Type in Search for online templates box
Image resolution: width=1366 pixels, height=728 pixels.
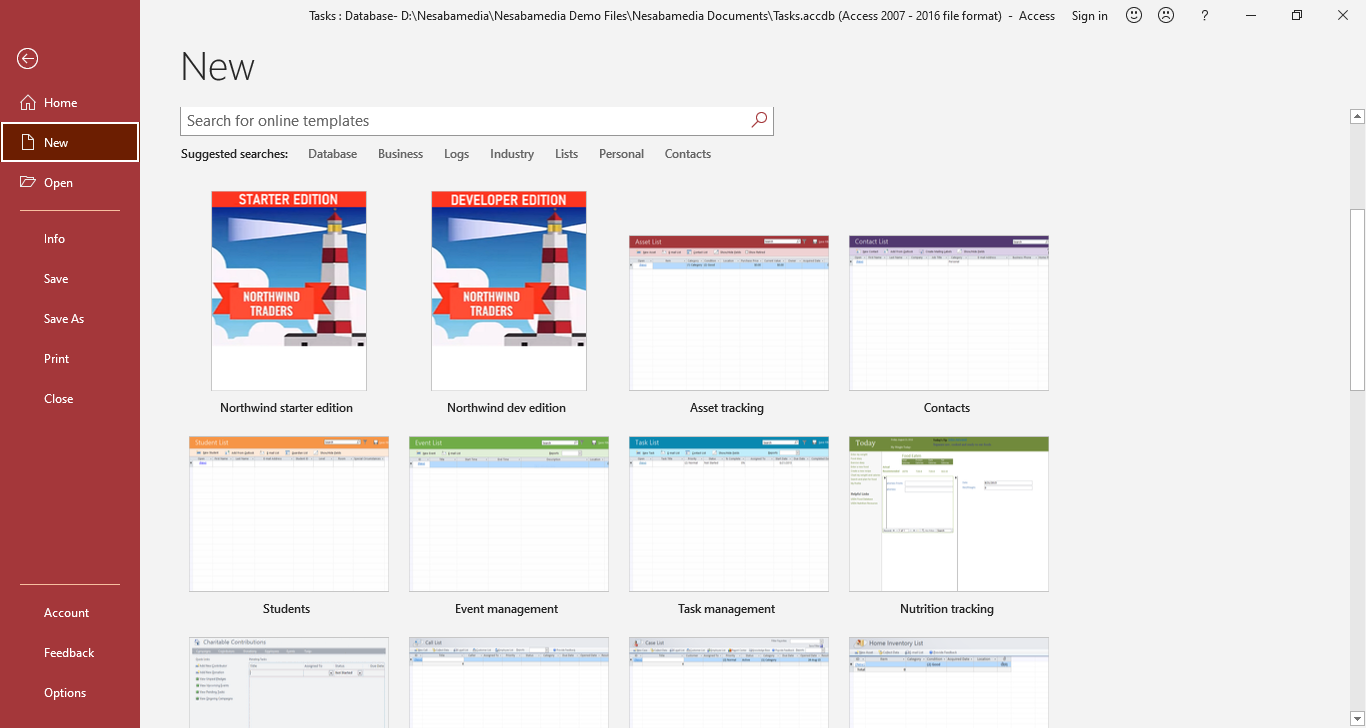click(465, 121)
